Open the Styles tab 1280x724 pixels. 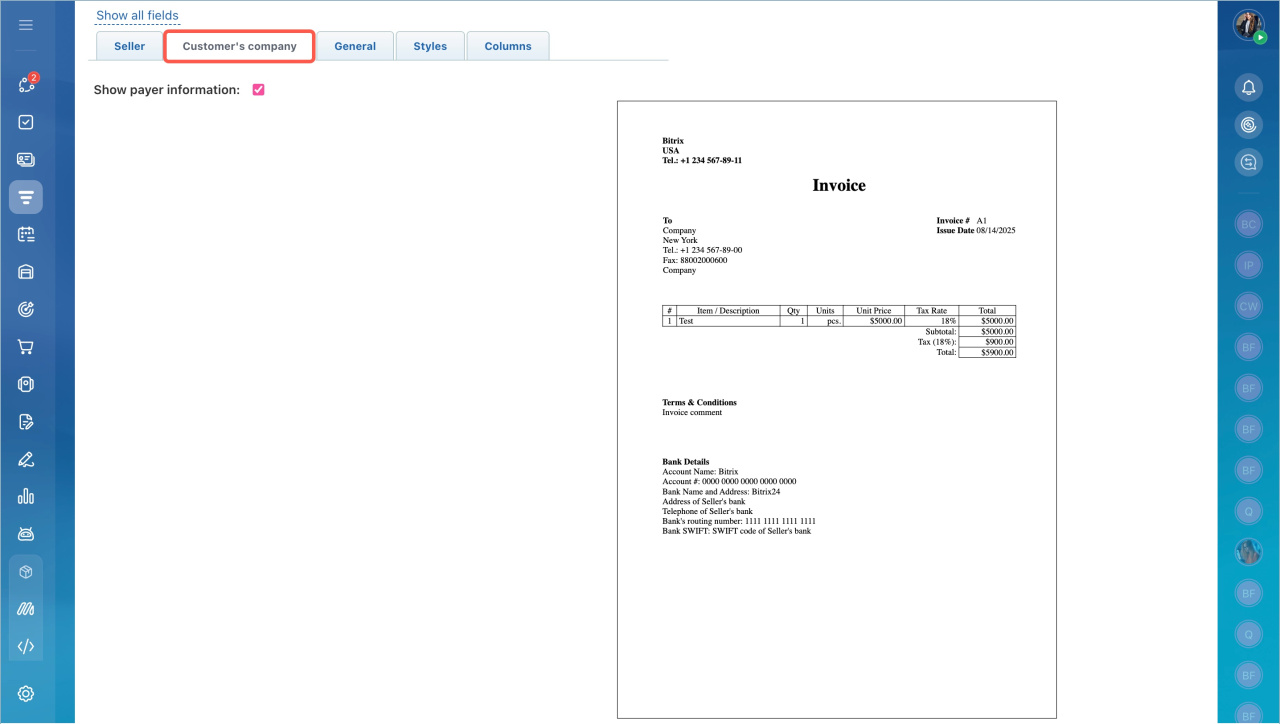[x=430, y=46]
